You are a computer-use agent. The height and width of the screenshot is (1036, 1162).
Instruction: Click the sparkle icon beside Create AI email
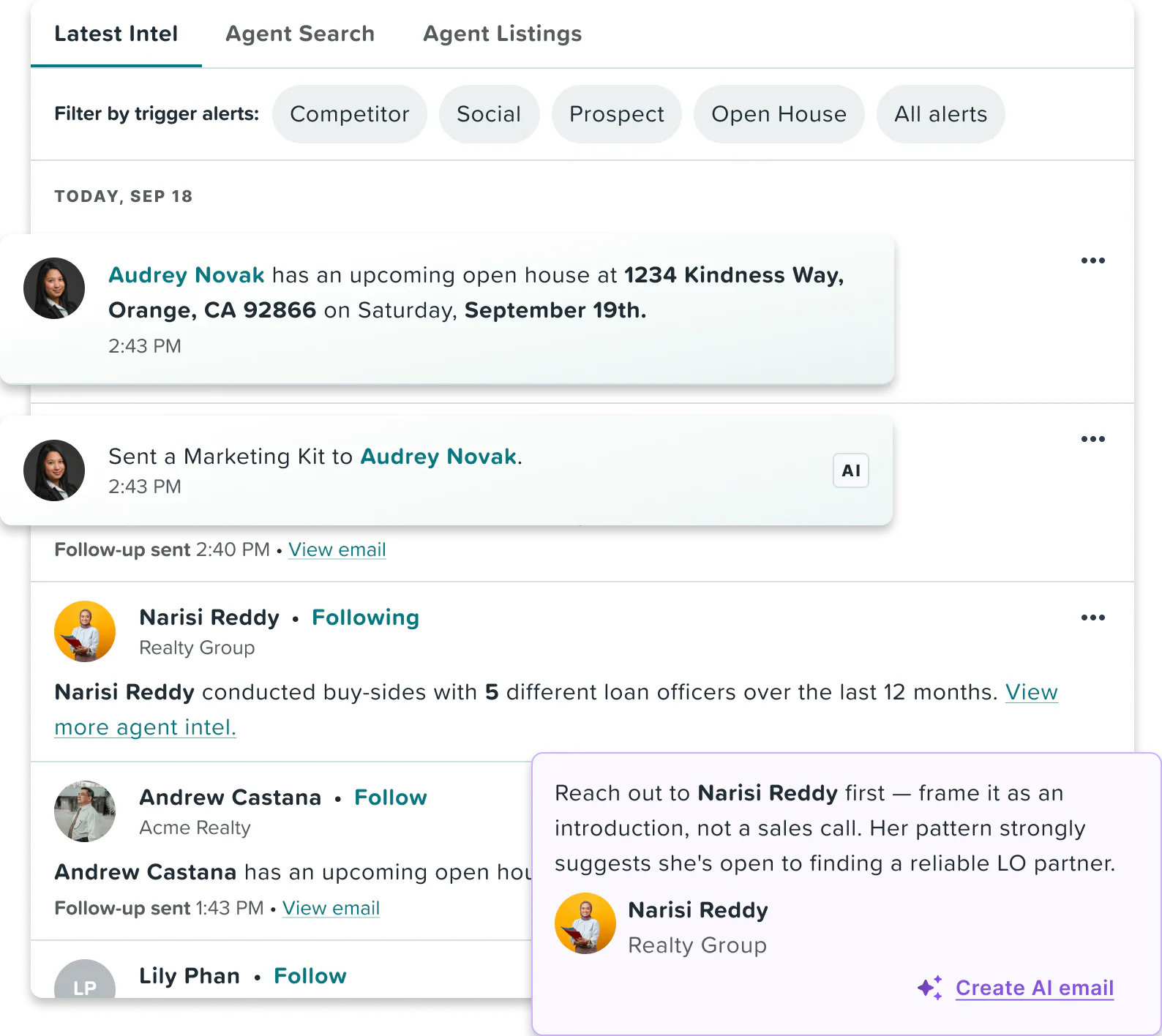tap(930, 988)
